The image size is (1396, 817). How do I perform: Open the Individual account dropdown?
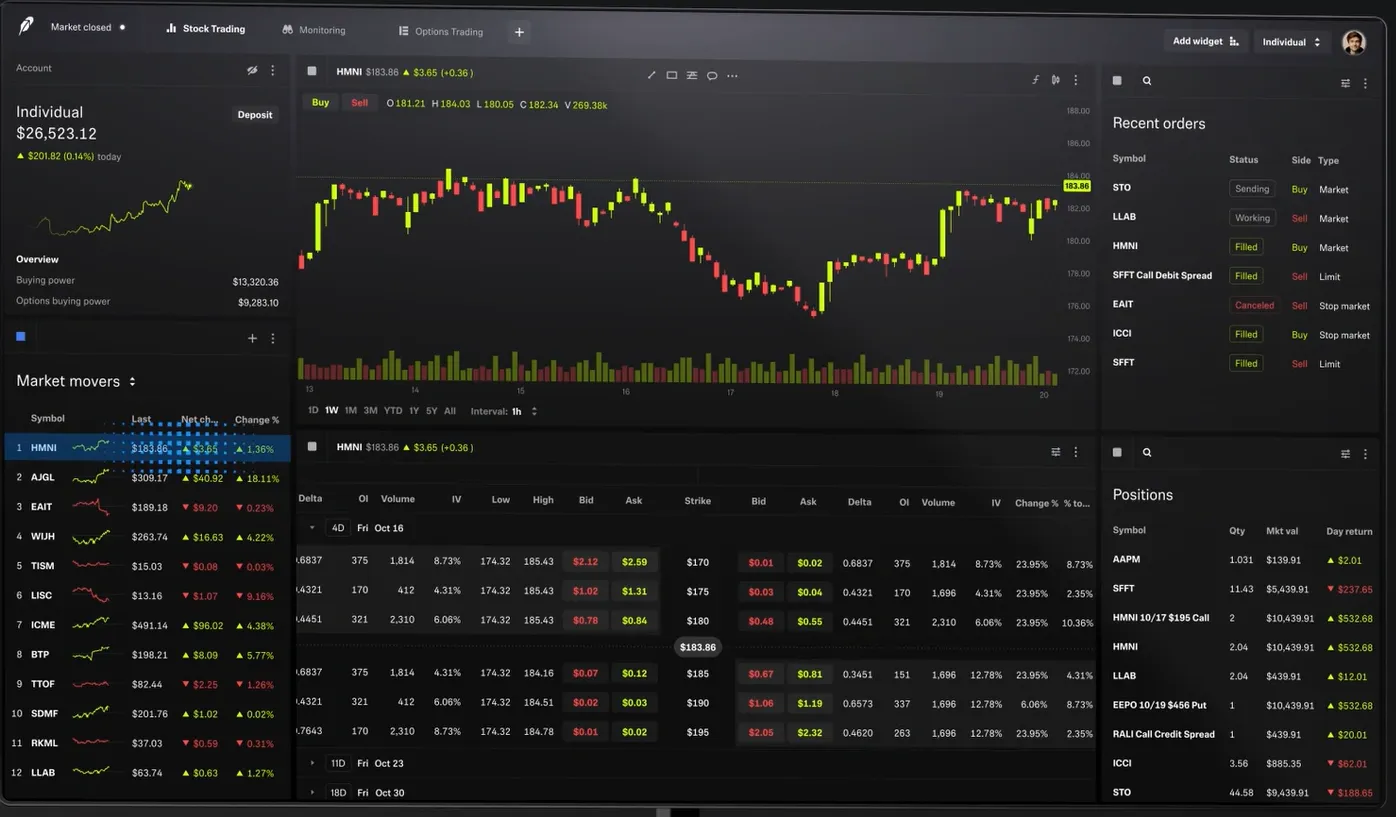pyautogui.click(x=1291, y=42)
